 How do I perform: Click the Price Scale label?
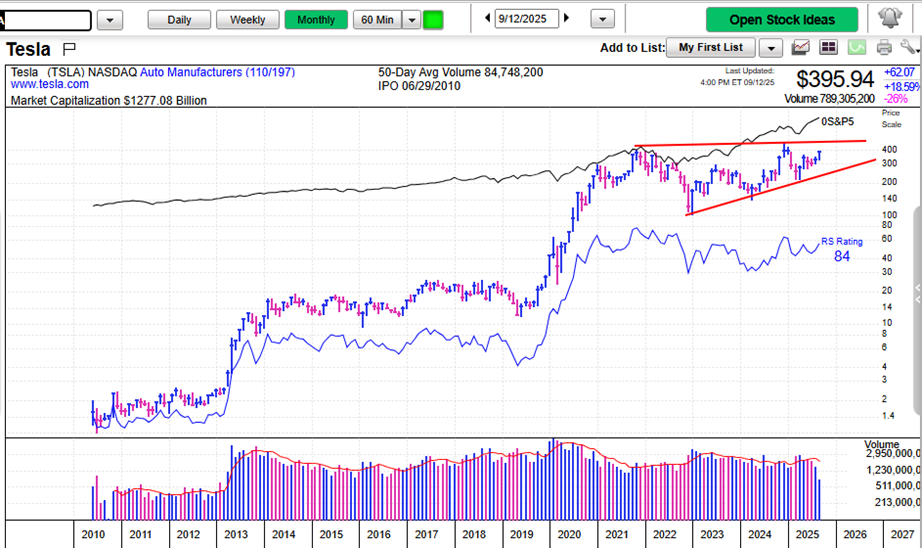(x=891, y=118)
